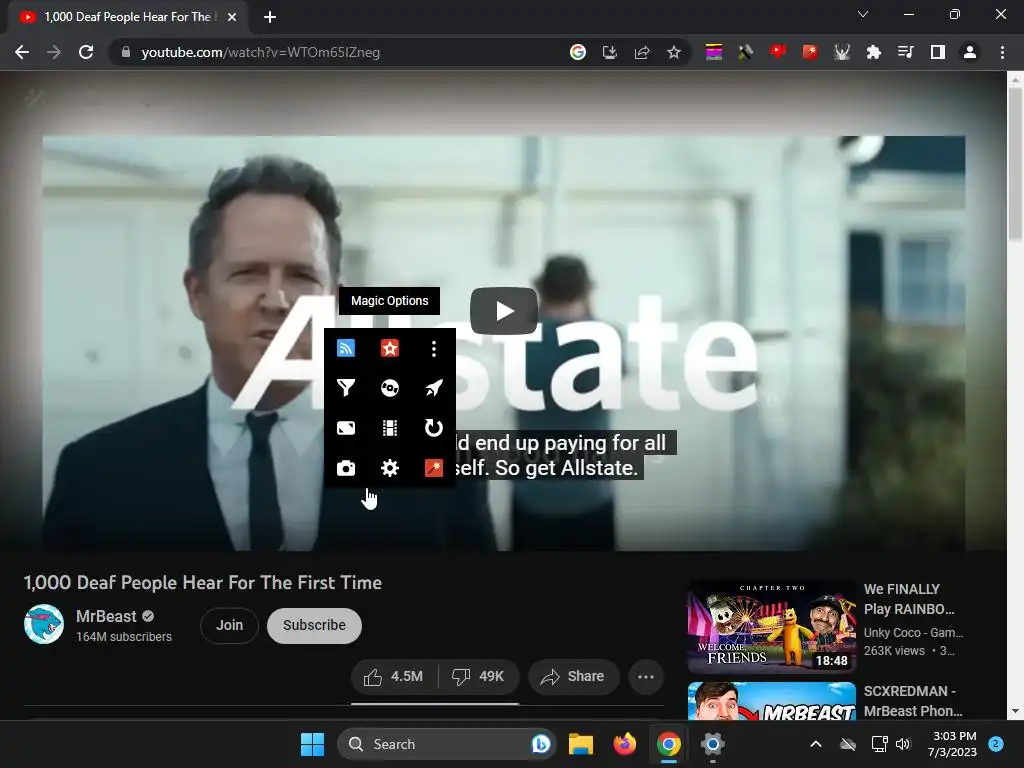Click the film reel icon in Magic Options

tap(390, 388)
